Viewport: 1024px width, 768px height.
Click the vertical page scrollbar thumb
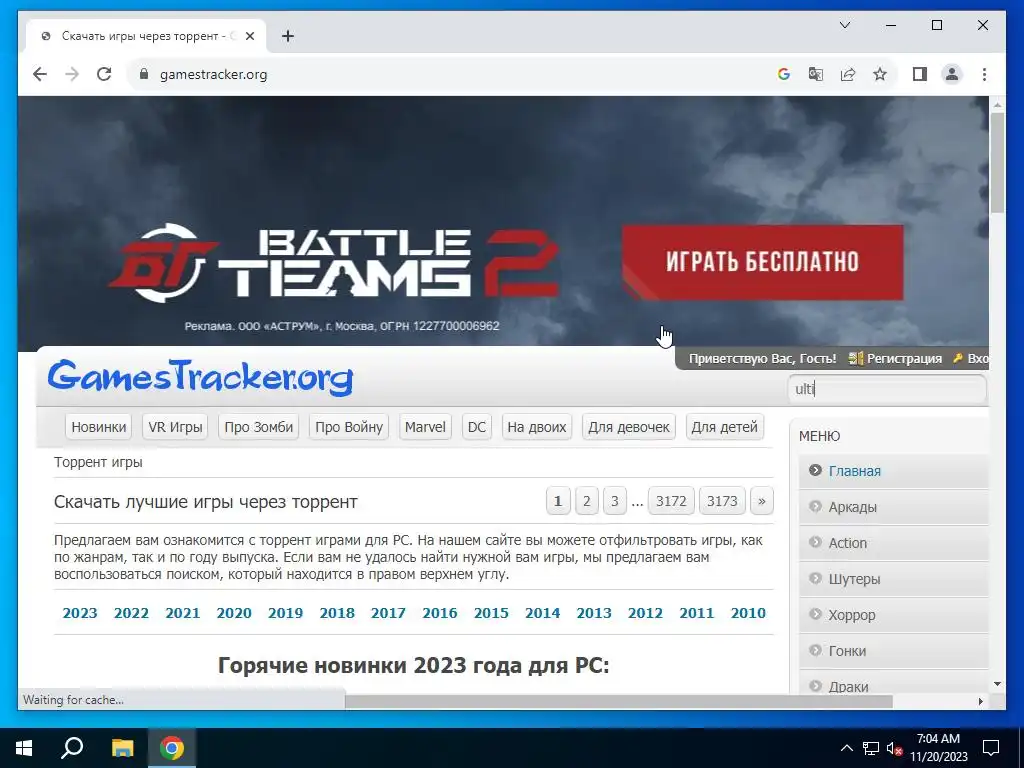(x=997, y=163)
